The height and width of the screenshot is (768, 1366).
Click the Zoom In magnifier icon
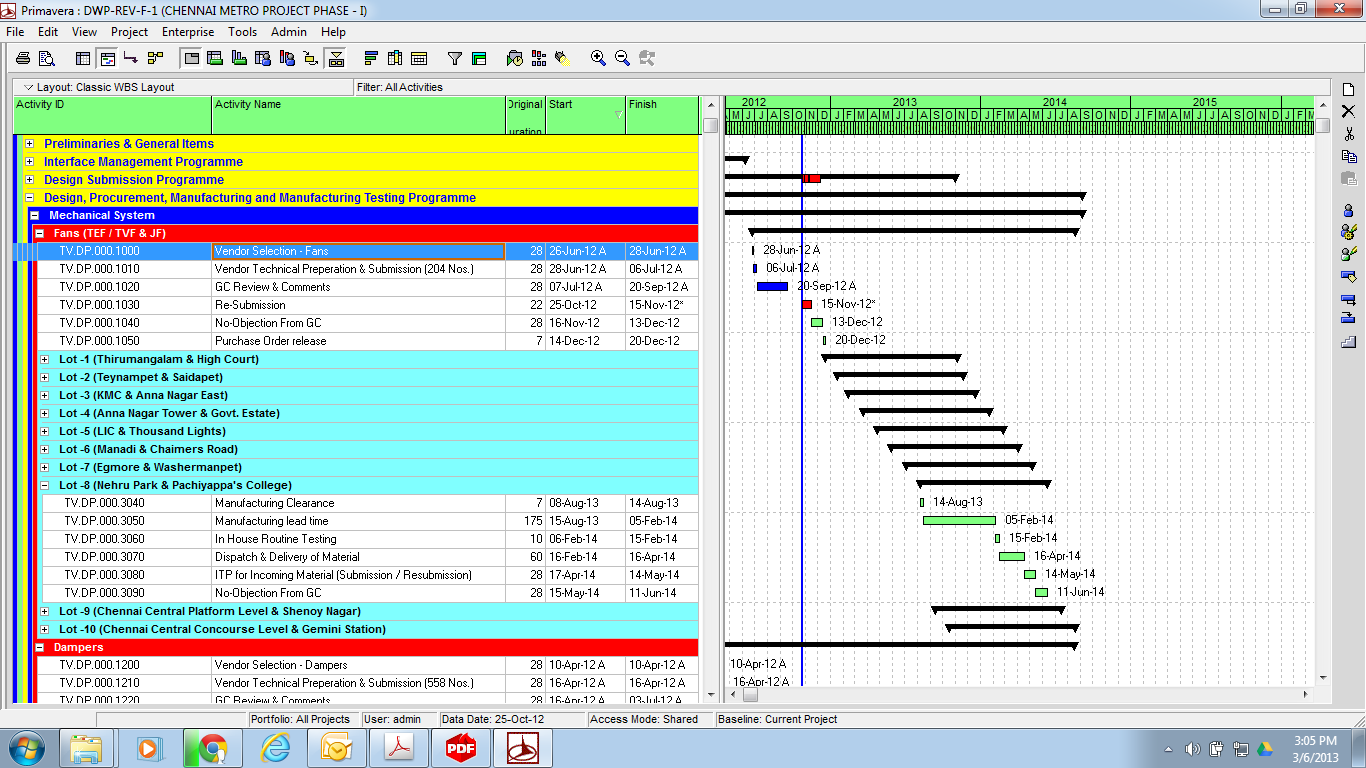pyautogui.click(x=599, y=58)
